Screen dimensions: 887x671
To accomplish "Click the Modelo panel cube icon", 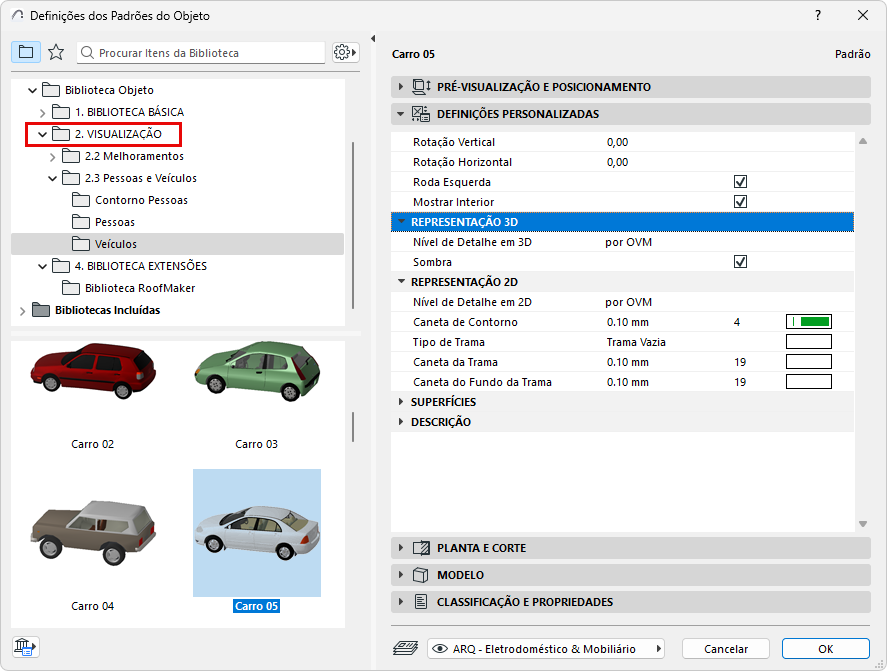I will 421,575.
